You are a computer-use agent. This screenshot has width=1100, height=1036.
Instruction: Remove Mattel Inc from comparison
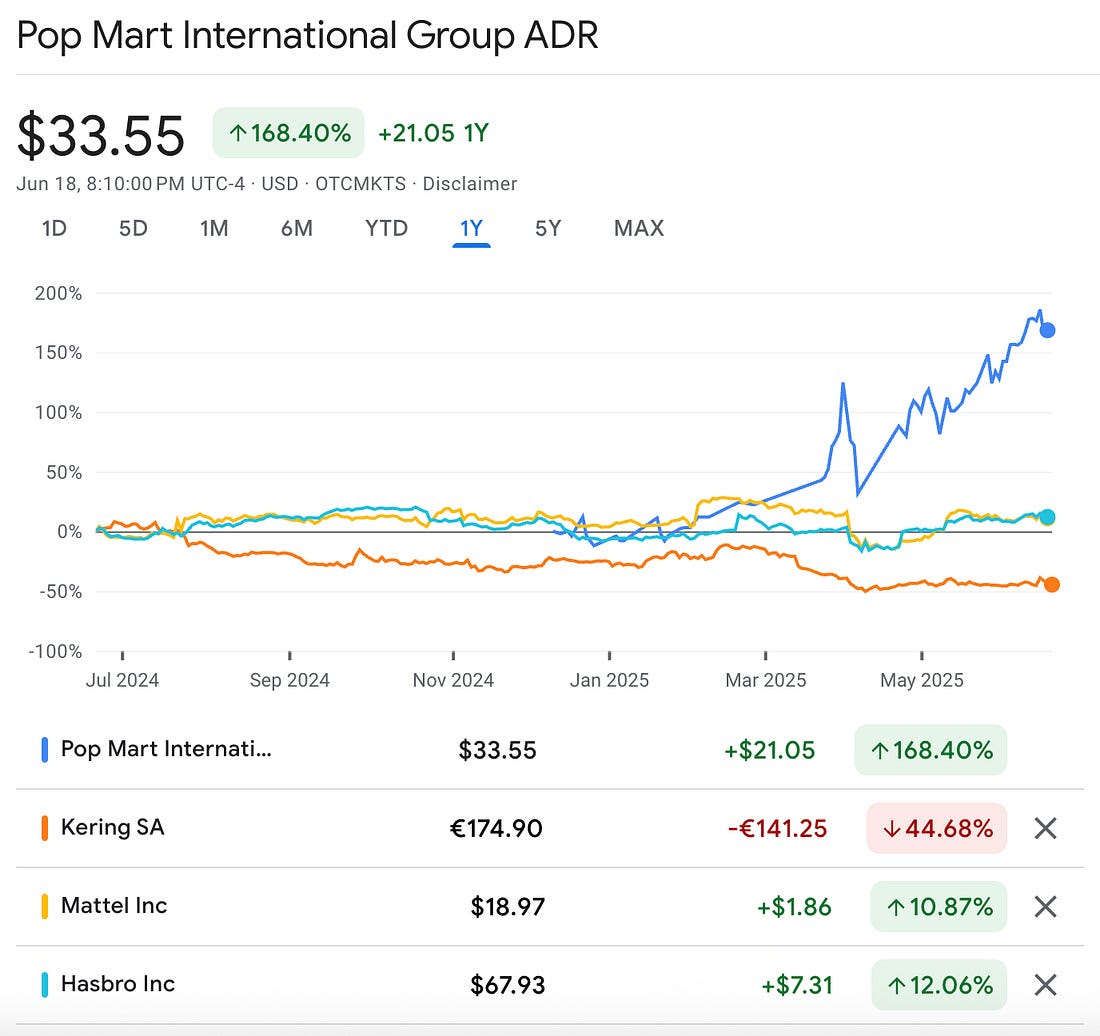(x=1045, y=907)
